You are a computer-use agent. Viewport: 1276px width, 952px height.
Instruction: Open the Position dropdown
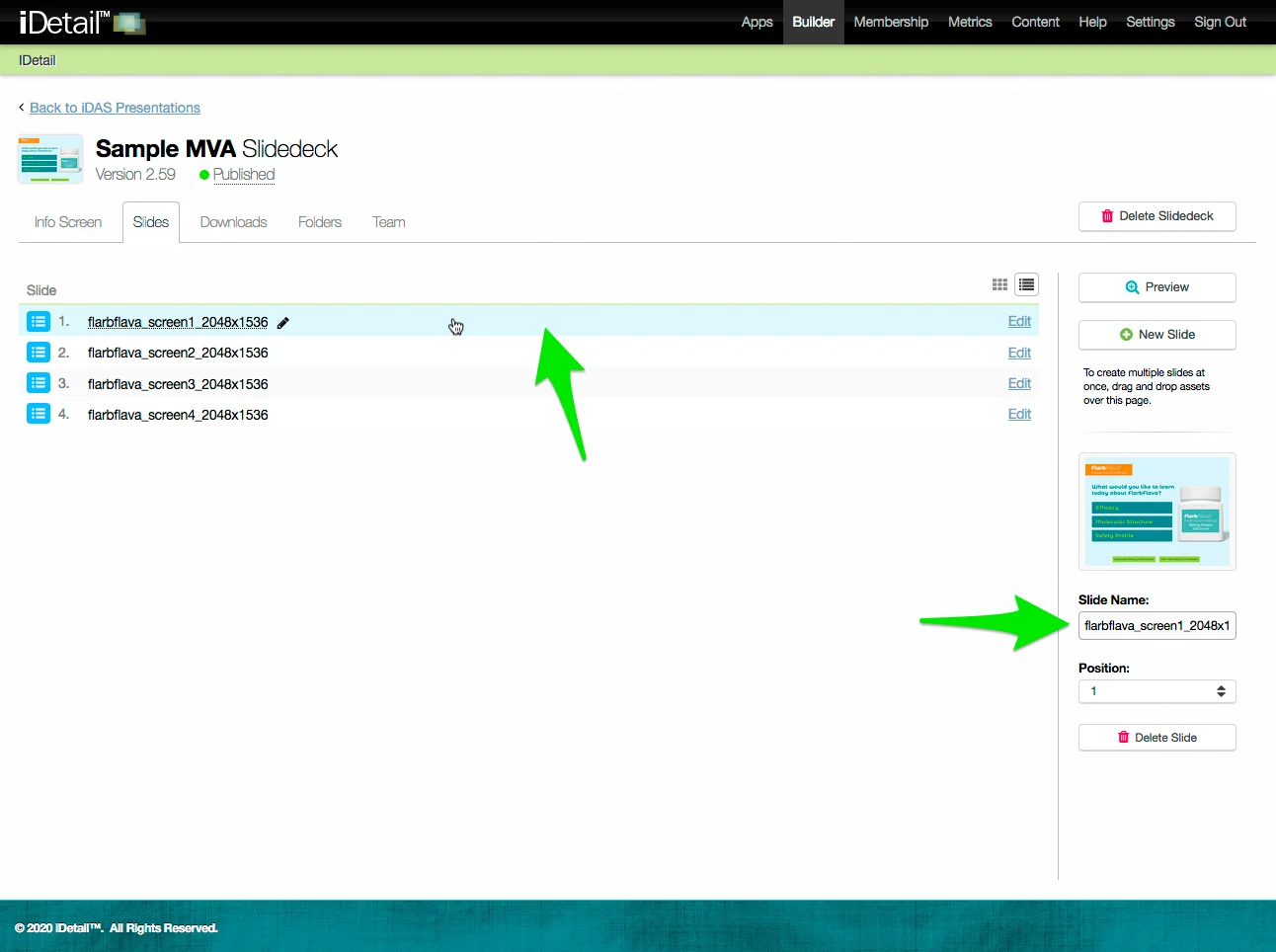(1157, 691)
